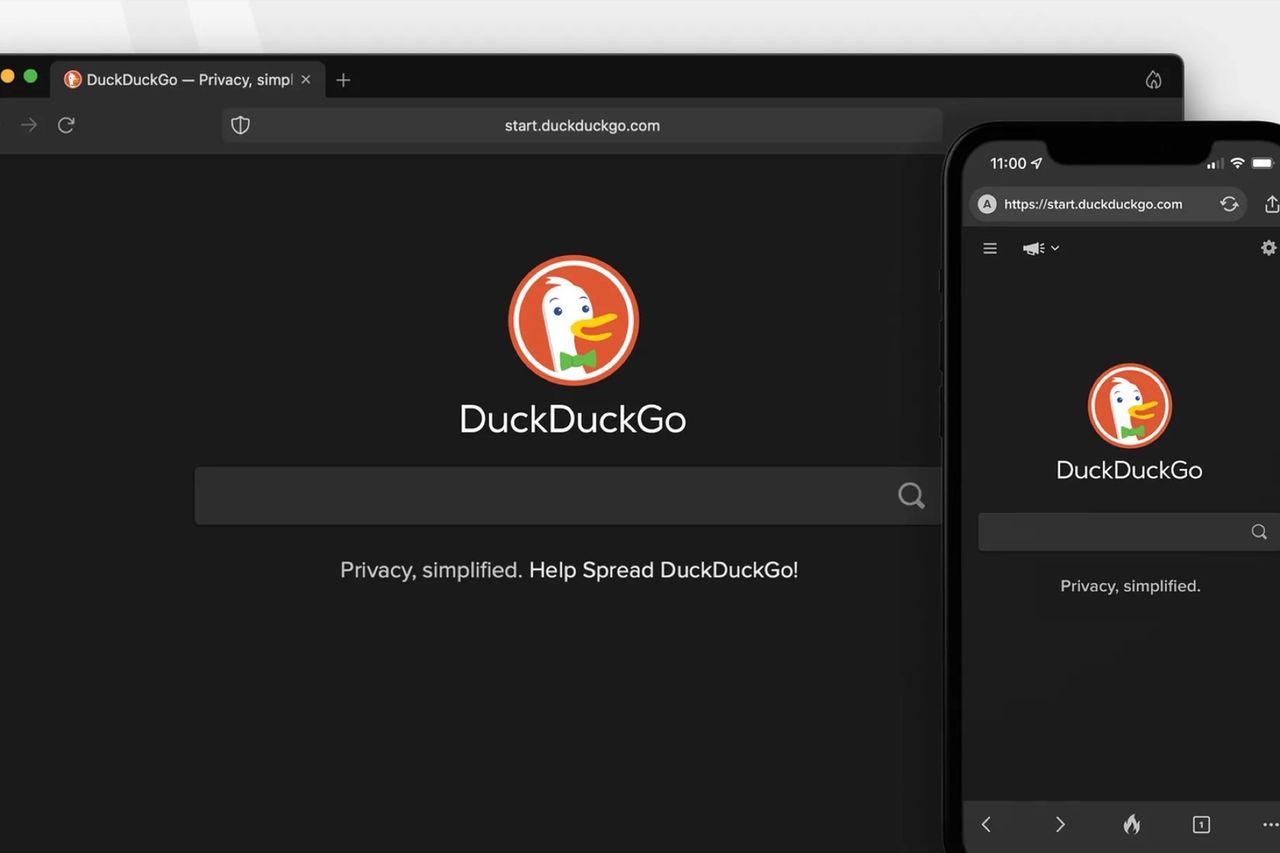Click the megaphone announcement icon on the phone
The height and width of the screenshot is (853, 1280).
(x=1032, y=247)
